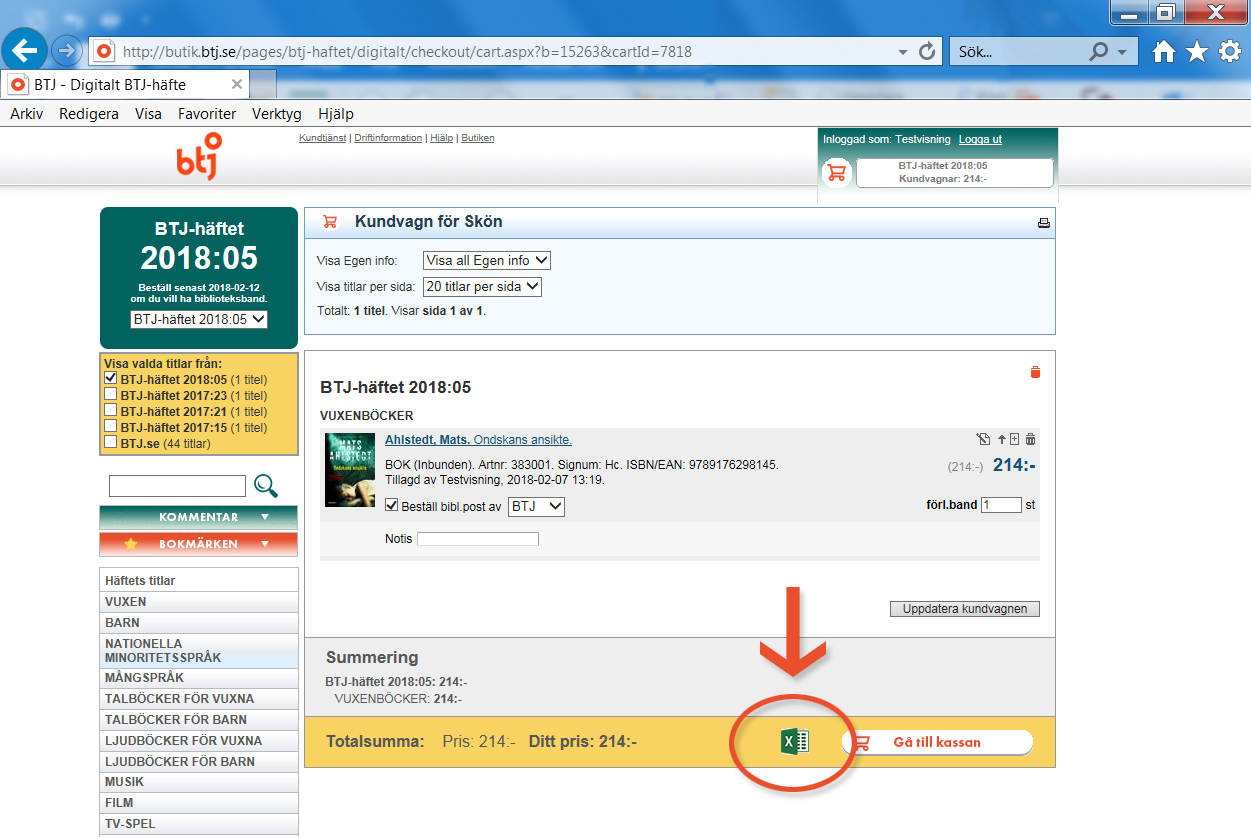Open the Kundtjänst link
This screenshot has height=837, width=1251.
[x=323, y=138]
